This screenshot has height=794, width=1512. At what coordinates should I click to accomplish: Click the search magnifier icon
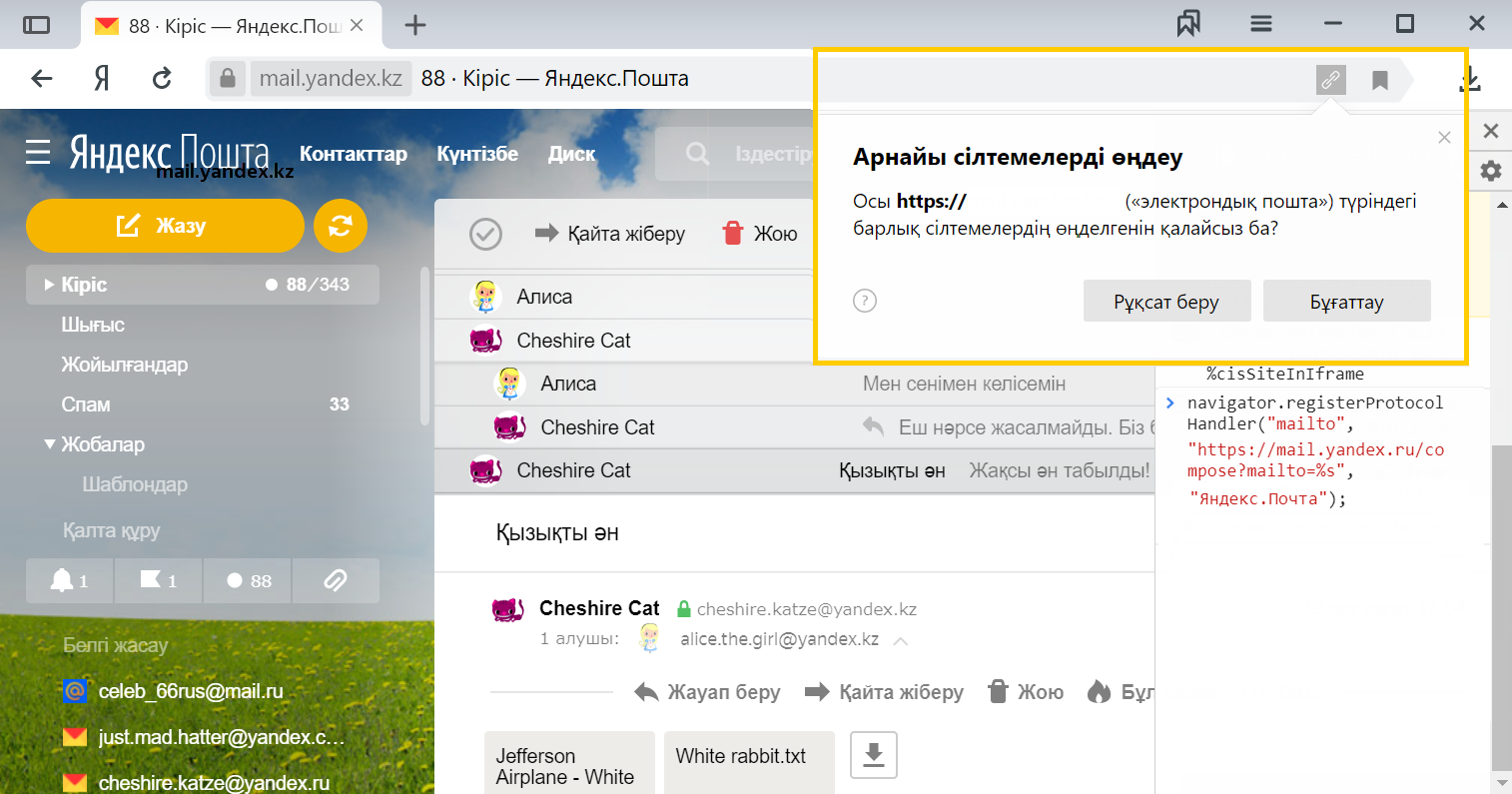point(698,154)
